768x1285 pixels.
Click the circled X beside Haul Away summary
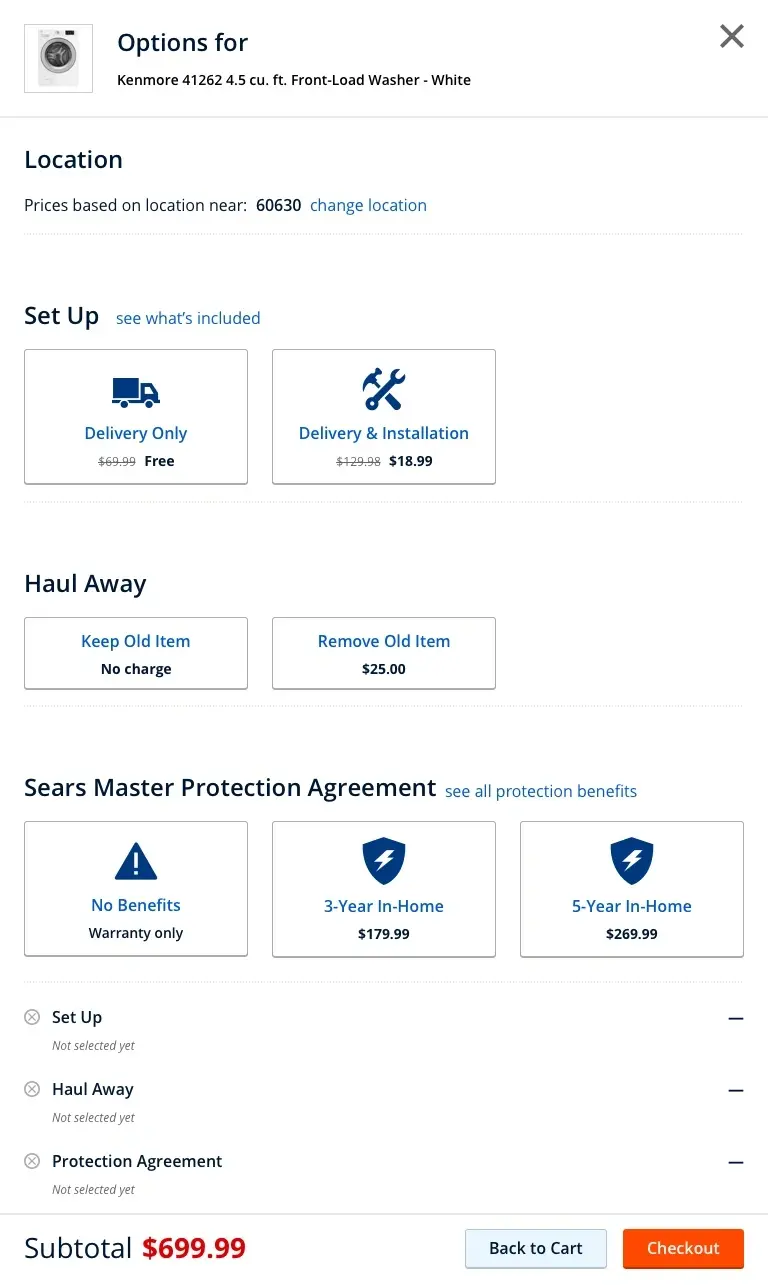(32, 1089)
